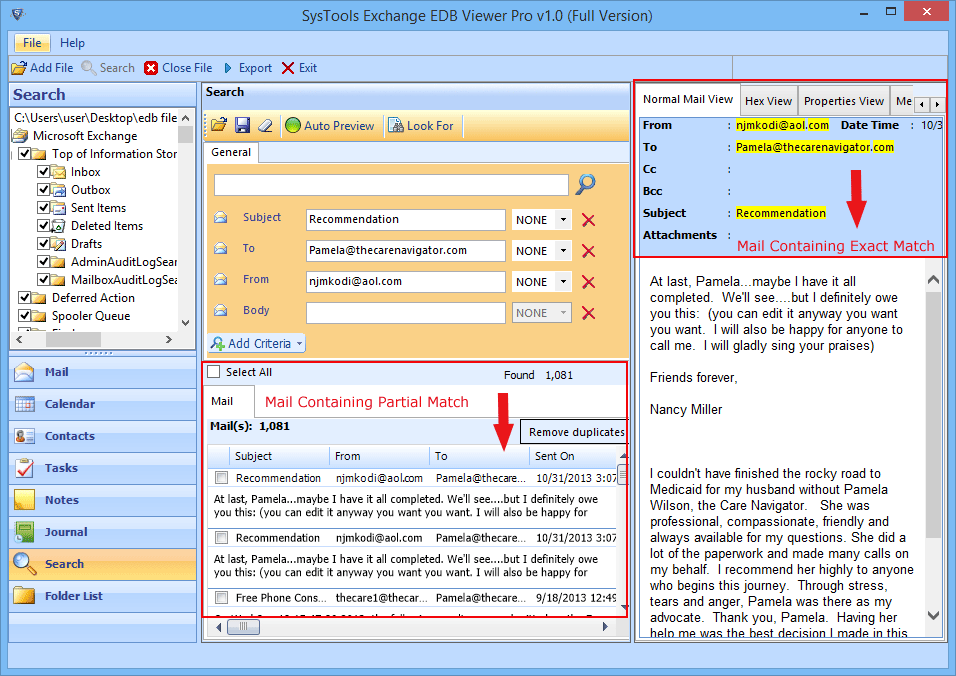Viewport: 956px width, 676px height.
Task: Open the File menu
Action: click(x=30, y=43)
